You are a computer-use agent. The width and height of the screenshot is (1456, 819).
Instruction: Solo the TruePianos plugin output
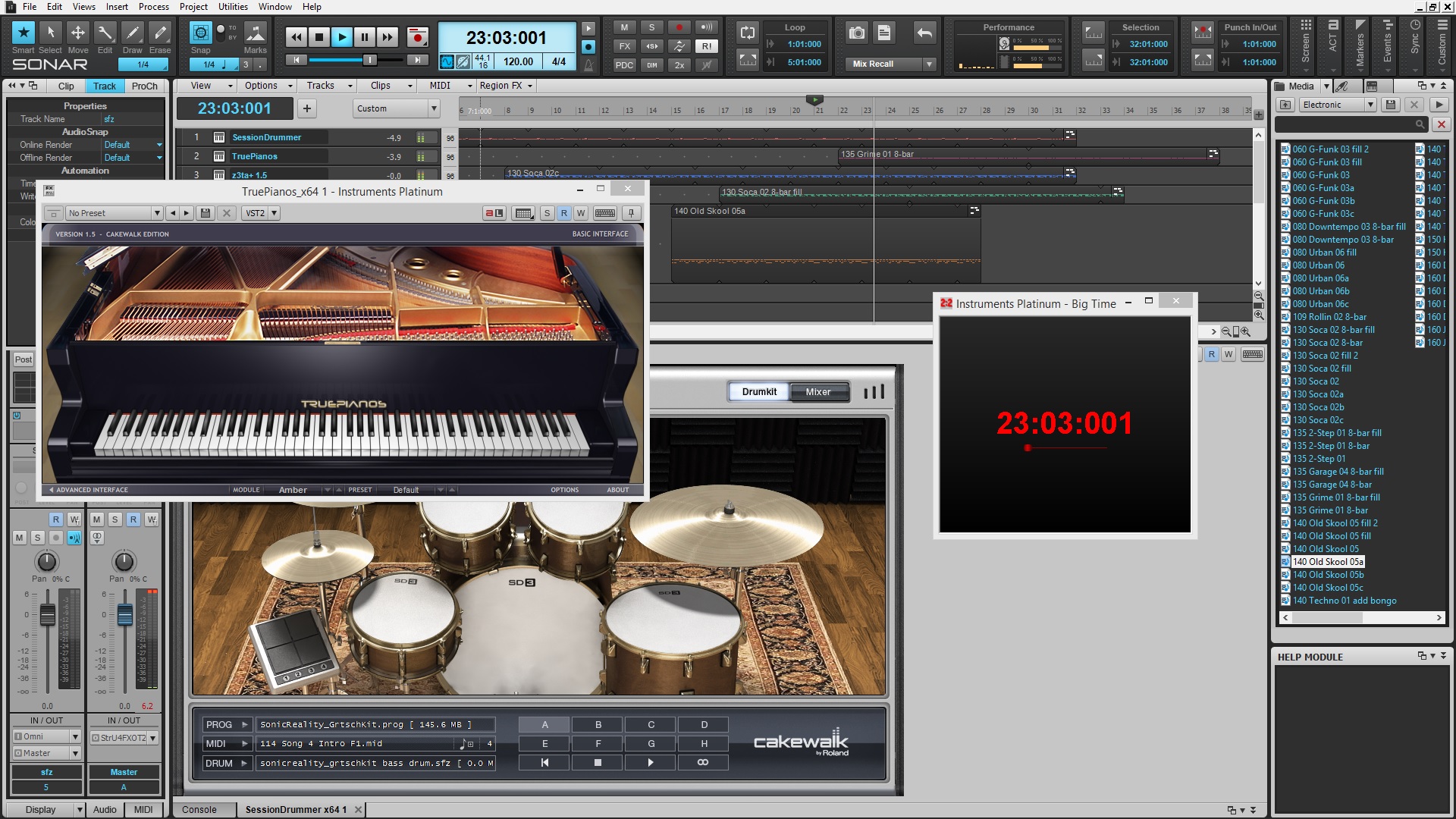547,213
